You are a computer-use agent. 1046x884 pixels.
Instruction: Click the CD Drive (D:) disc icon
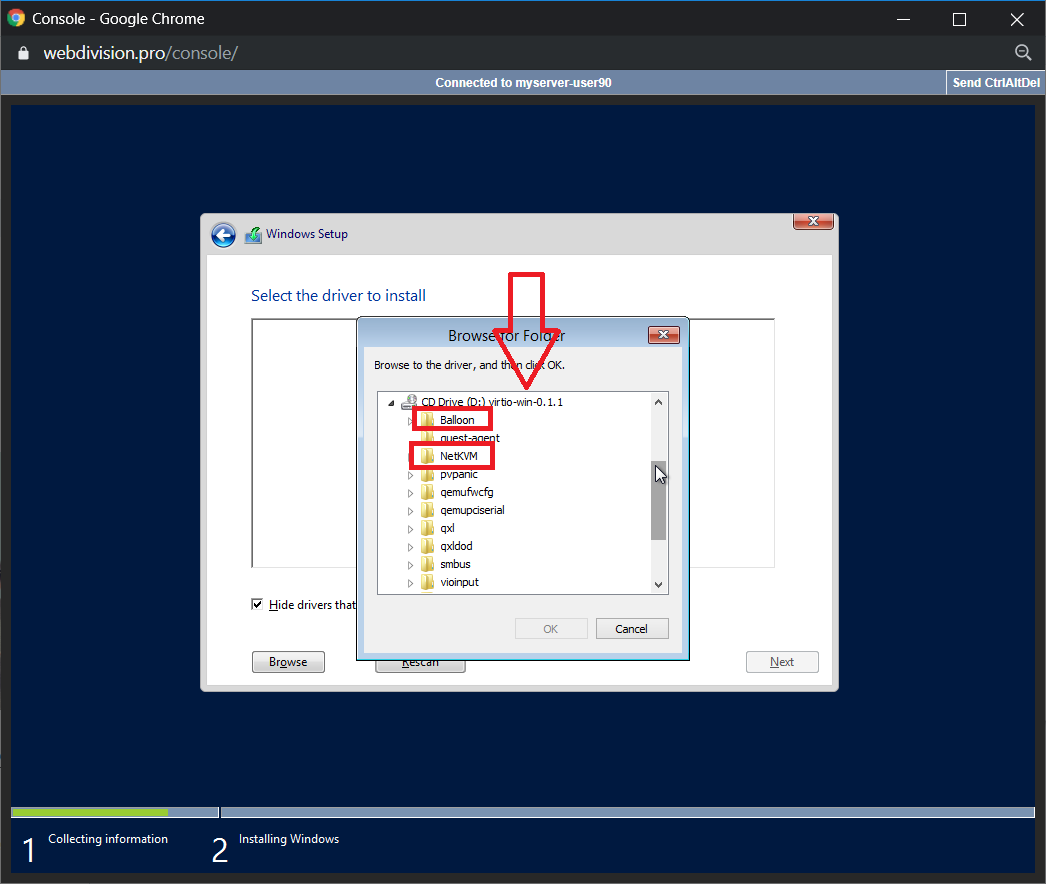(x=410, y=401)
